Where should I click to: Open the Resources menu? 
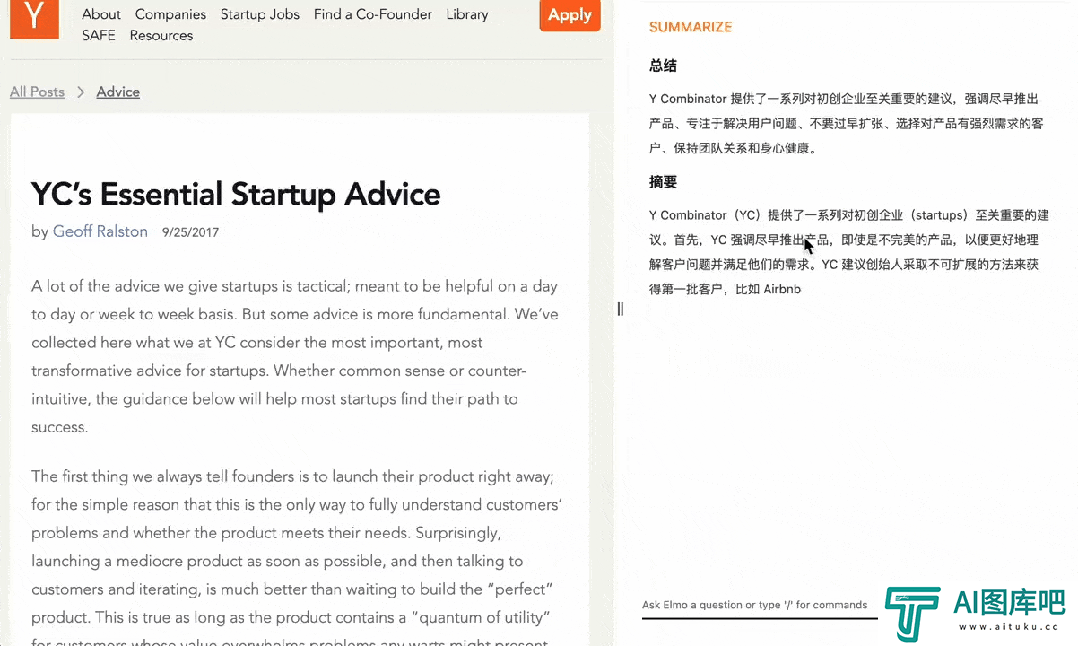click(162, 35)
